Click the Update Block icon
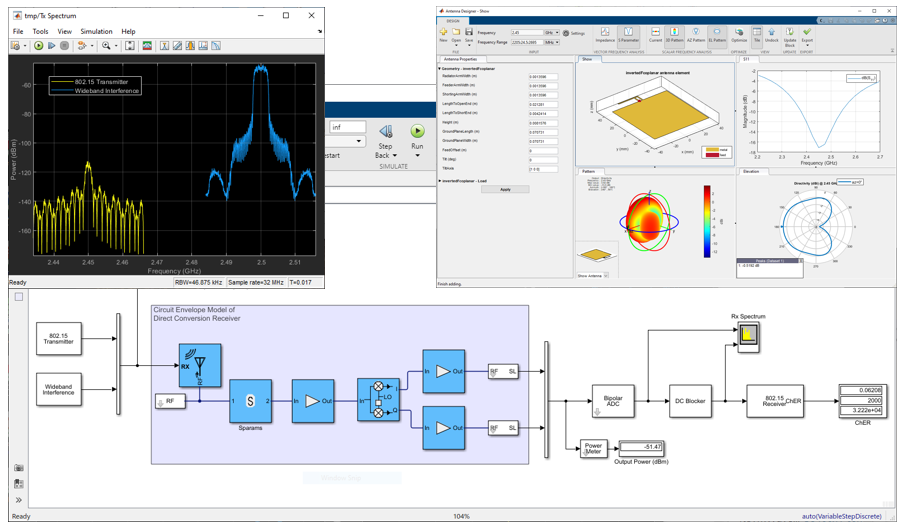Viewport: 904px width, 530px height. click(790, 36)
